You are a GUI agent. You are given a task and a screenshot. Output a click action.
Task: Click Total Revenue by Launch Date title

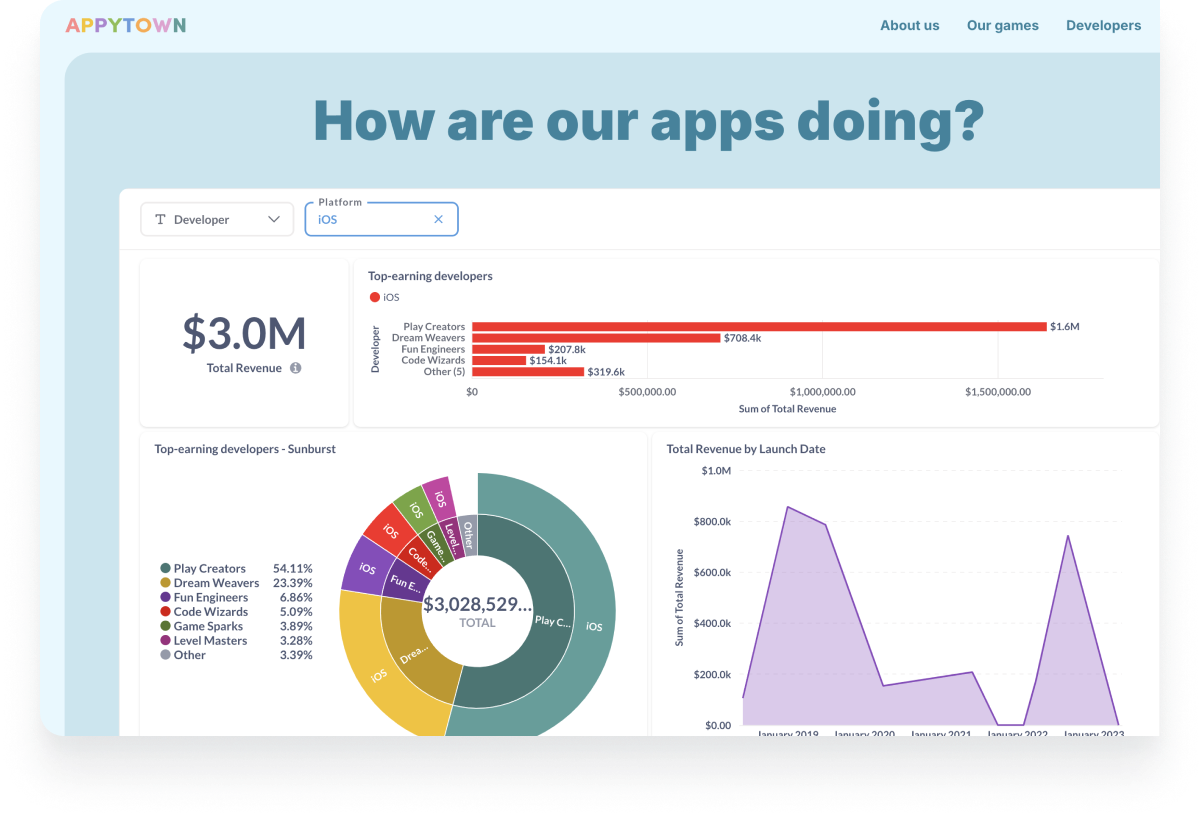[746, 449]
